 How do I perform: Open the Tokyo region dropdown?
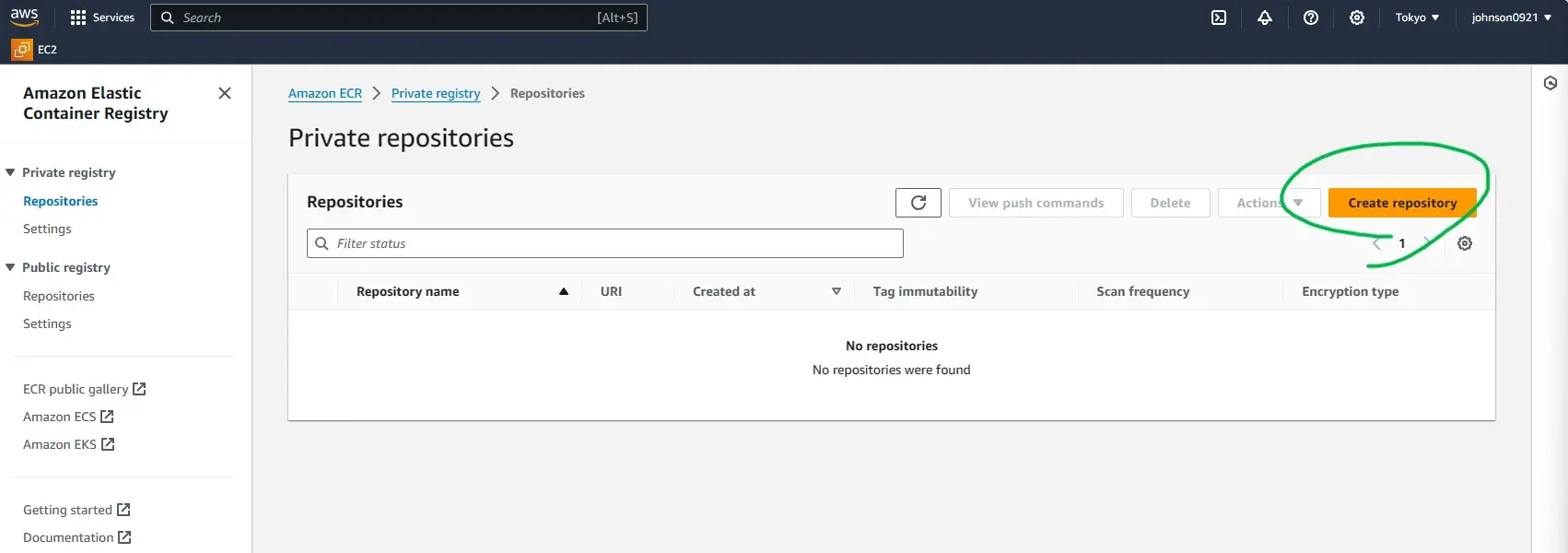click(1417, 18)
